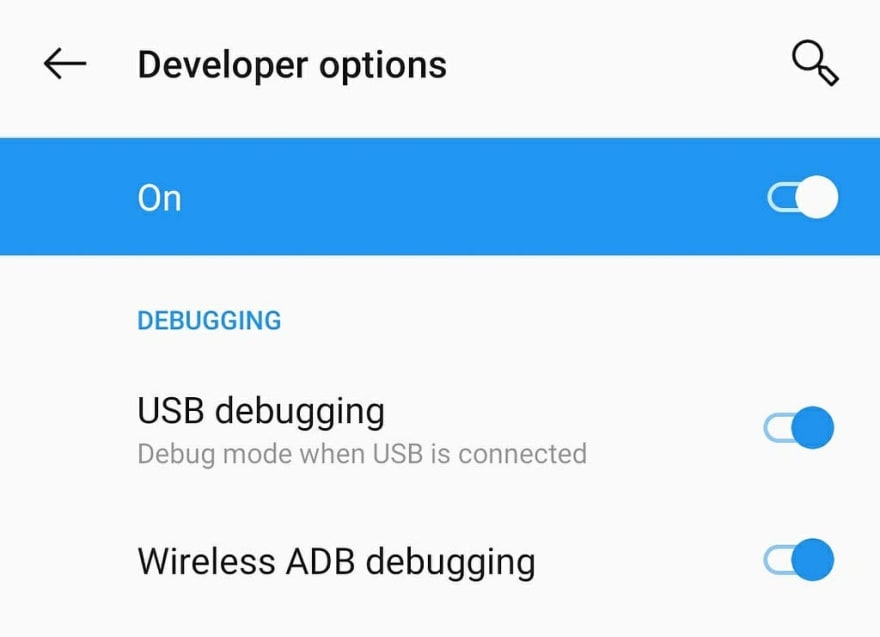Open search with the magnifier icon
Image resolution: width=880 pixels, height=637 pixels.
point(815,63)
